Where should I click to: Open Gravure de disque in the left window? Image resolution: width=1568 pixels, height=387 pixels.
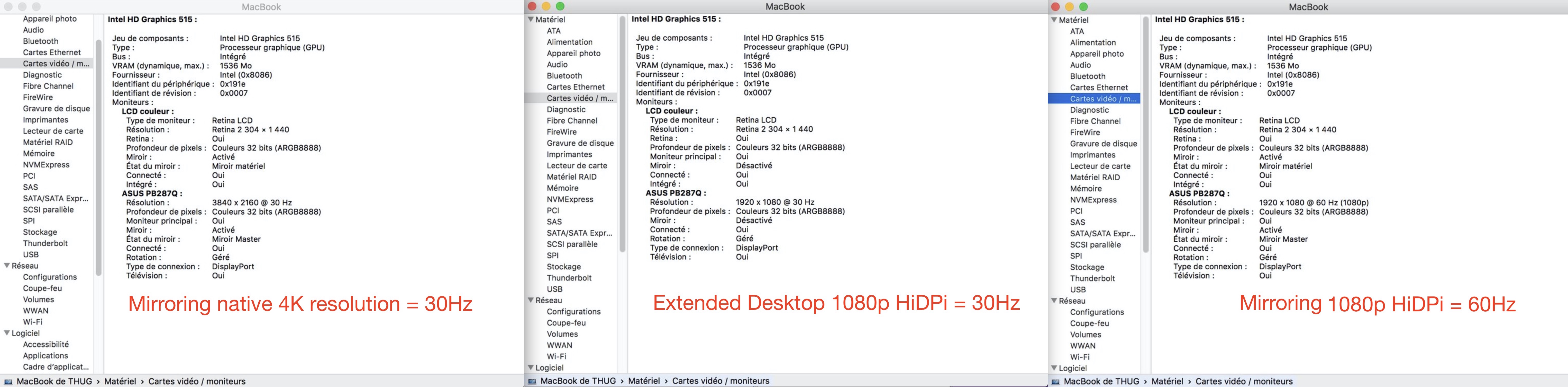[x=57, y=109]
